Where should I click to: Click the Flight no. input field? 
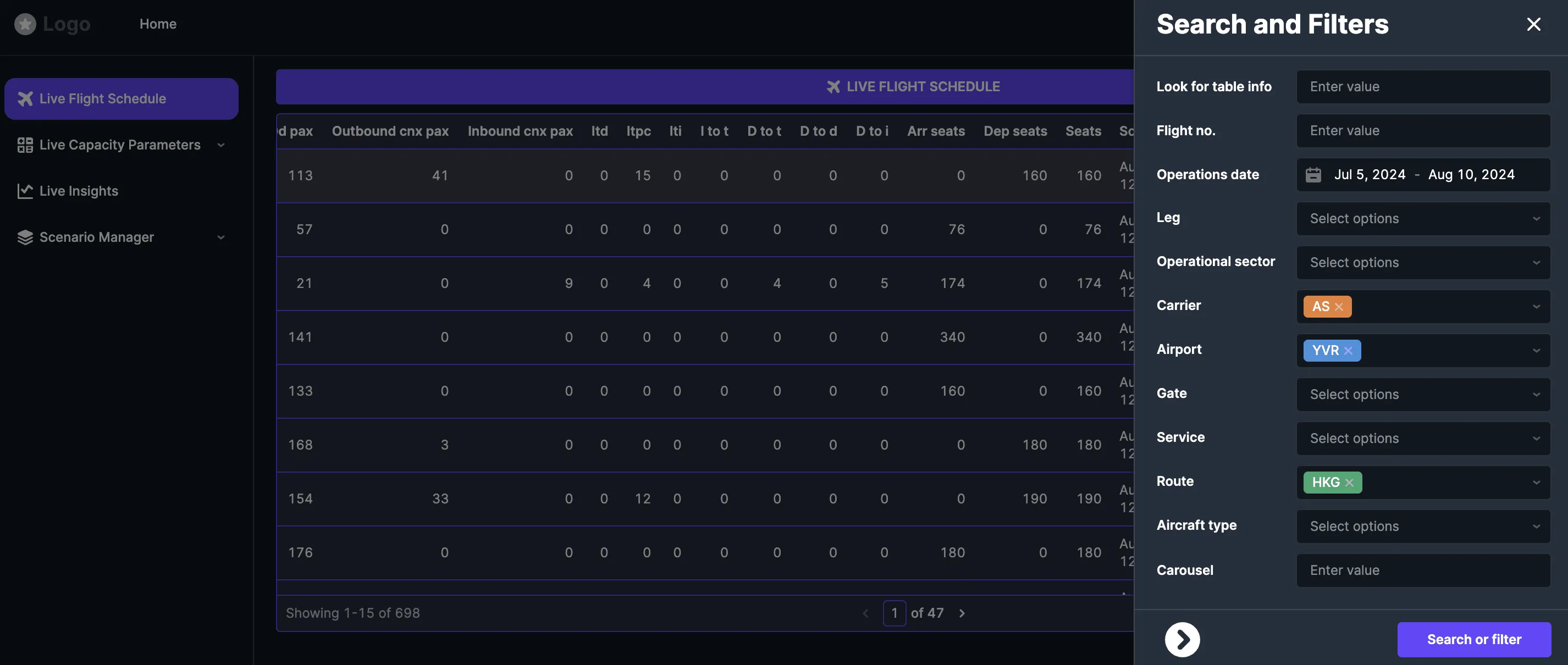point(1423,130)
